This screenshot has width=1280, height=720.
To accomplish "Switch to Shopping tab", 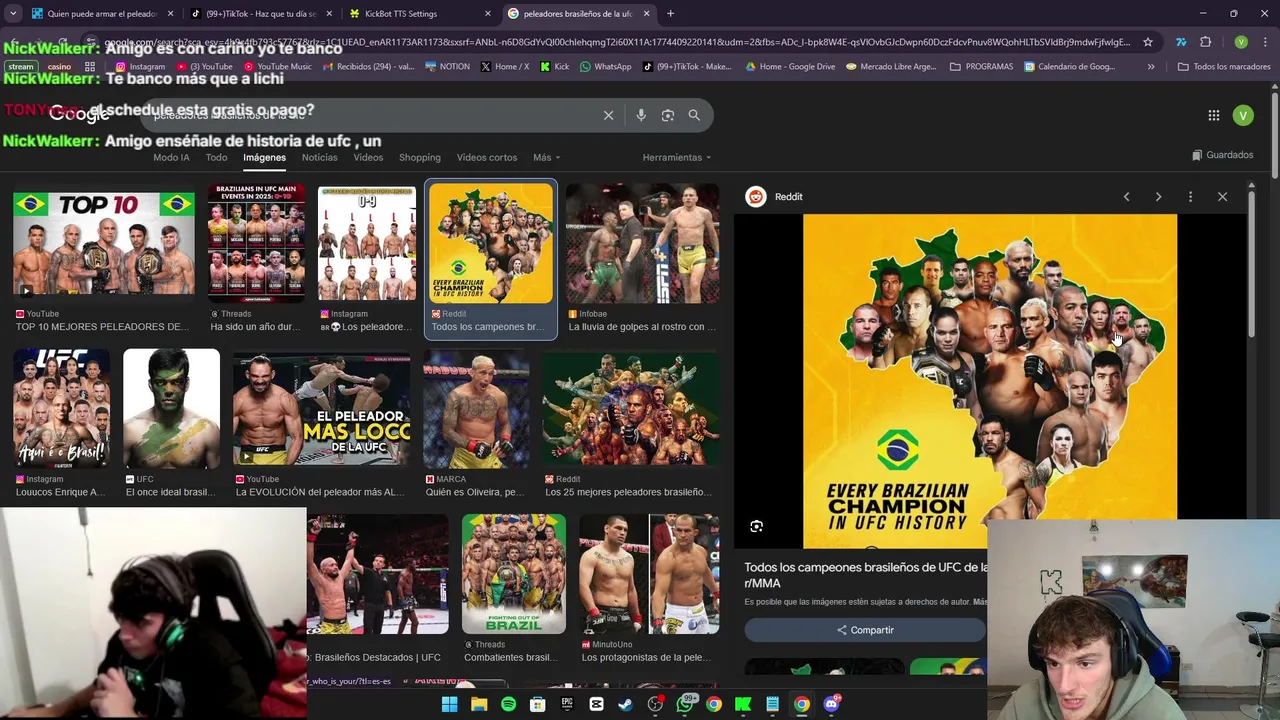I will pyautogui.click(x=420, y=157).
